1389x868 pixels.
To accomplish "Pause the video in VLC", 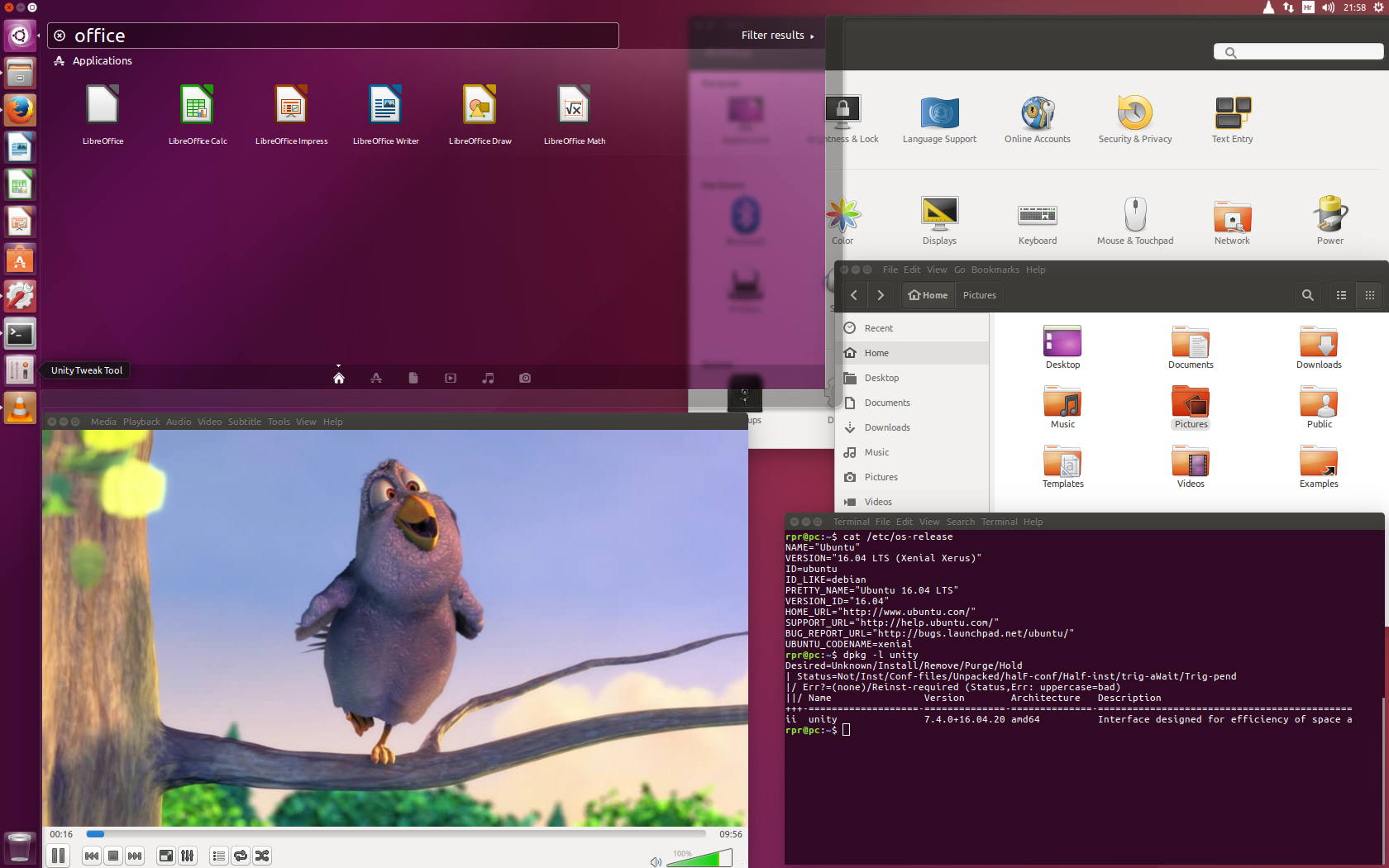I will tap(58, 856).
